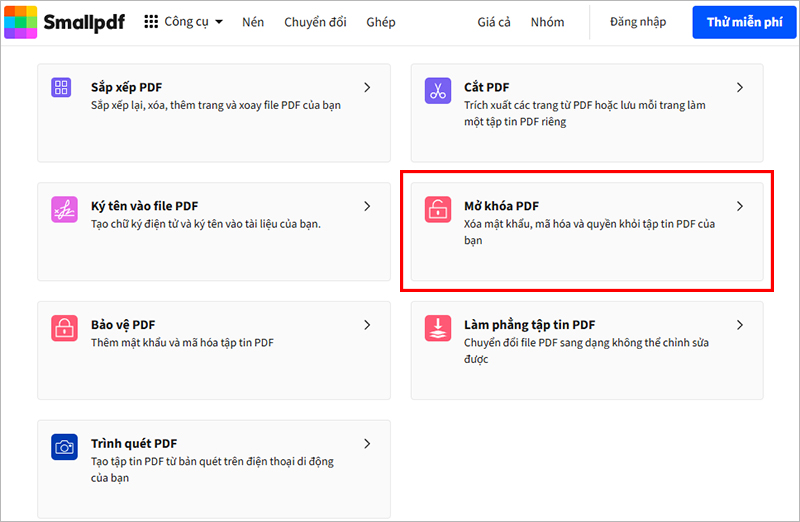This screenshot has height=522, width=800.
Task: Click the 'Thêm mật khẩu và mã hóa tập tin PDF' text
Action: click(x=182, y=343)
